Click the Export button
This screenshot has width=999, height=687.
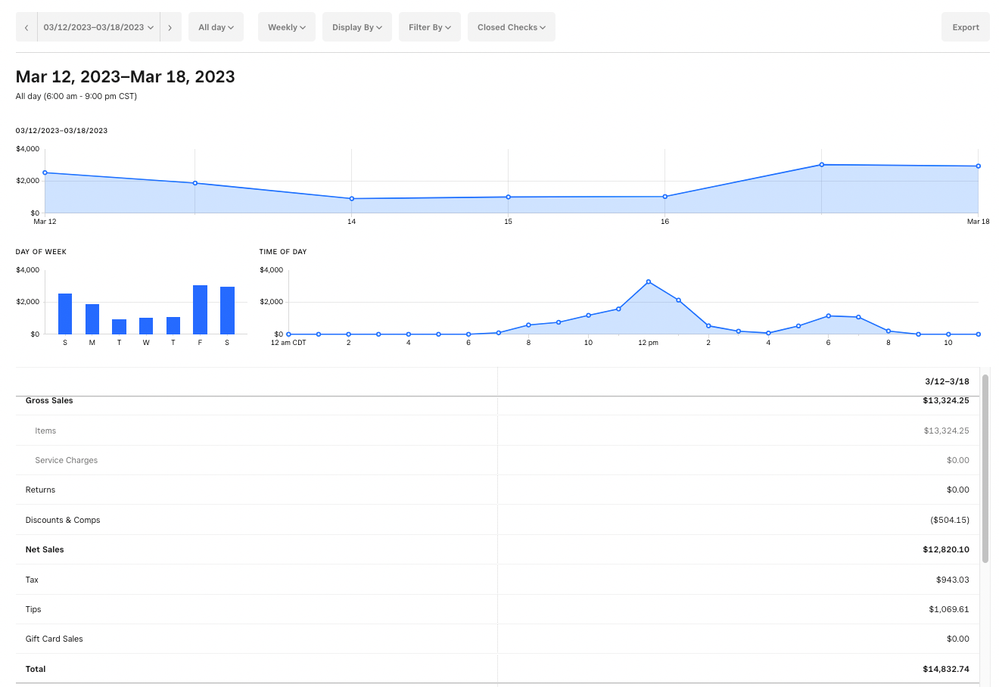coord(964,27)
